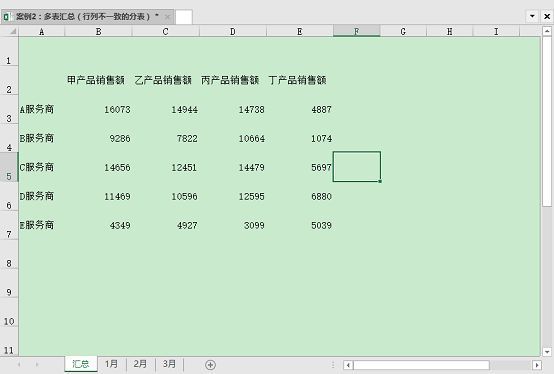Click the vertical scrollbar thumb
Screen dimensions: 554x374
[x=547, y=121]
